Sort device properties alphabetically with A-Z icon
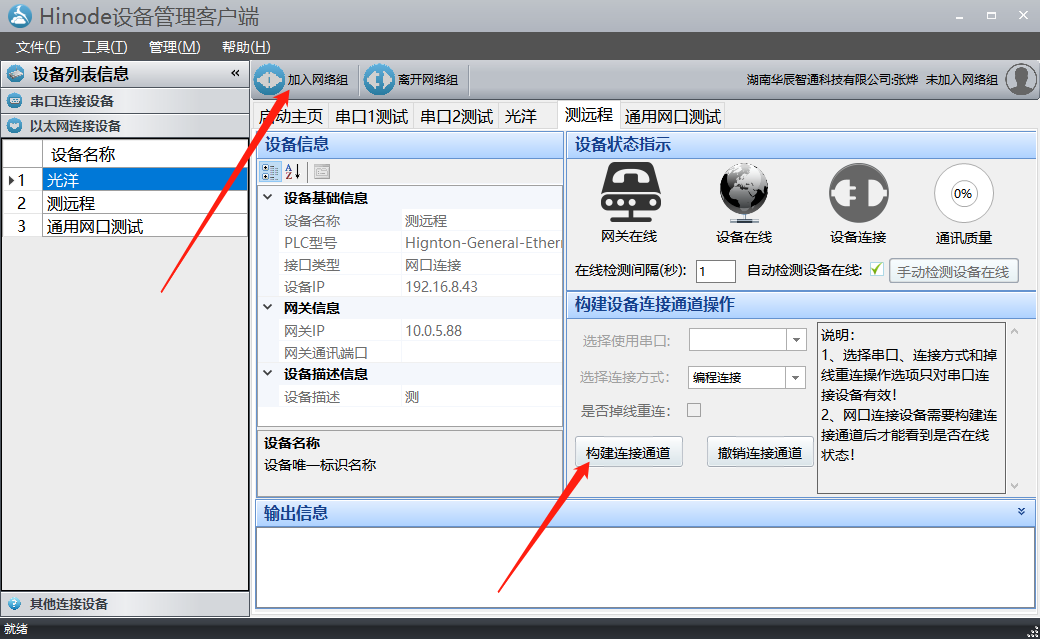Screen dimensions: 1040x639 (x=293, y=171)
